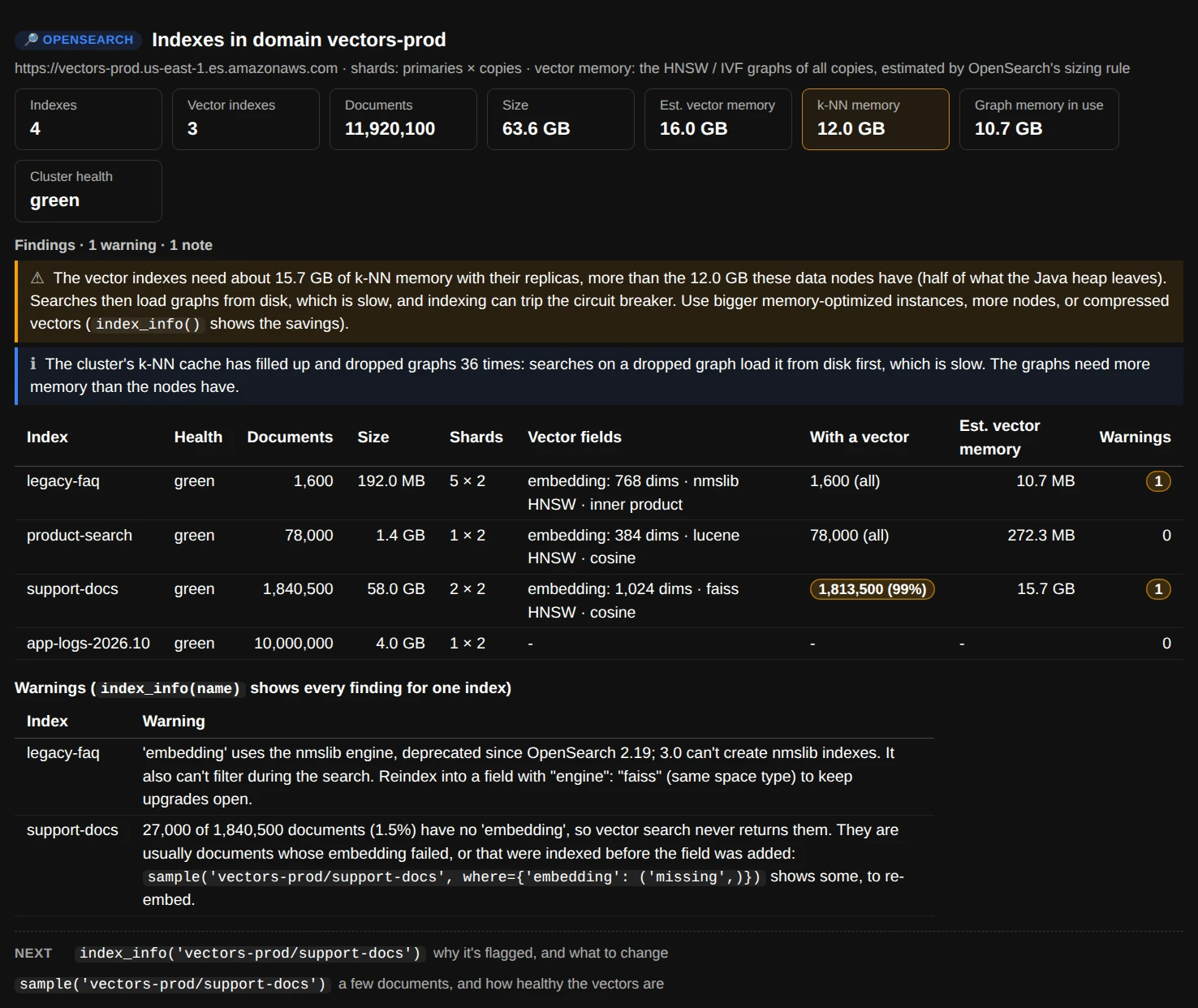Screen dimensions: 1198x1008
Task: Click the 'Findings · 1 warning · 1 note' heading
Action: [114, 245]
